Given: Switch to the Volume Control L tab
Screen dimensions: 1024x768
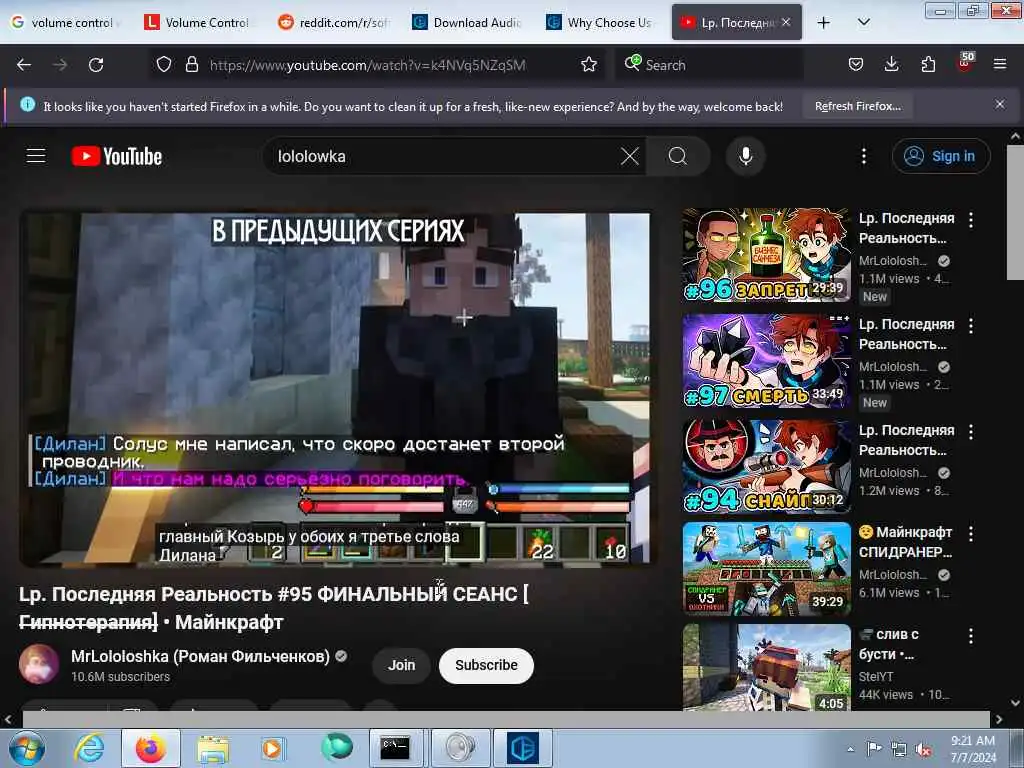Looking at the screenshot, I should coord(199,23).
